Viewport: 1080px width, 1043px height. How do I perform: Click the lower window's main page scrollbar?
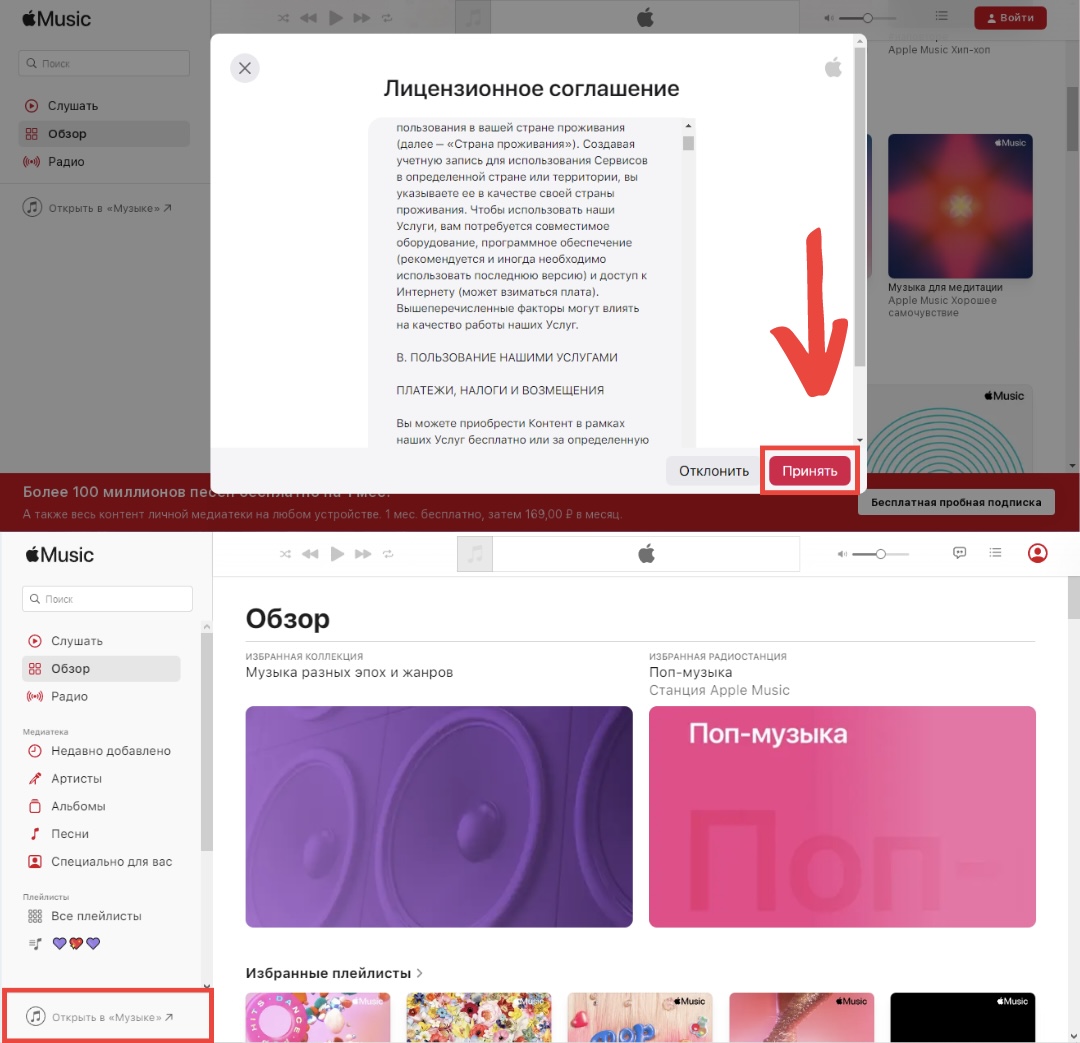tap(1073, 598)
